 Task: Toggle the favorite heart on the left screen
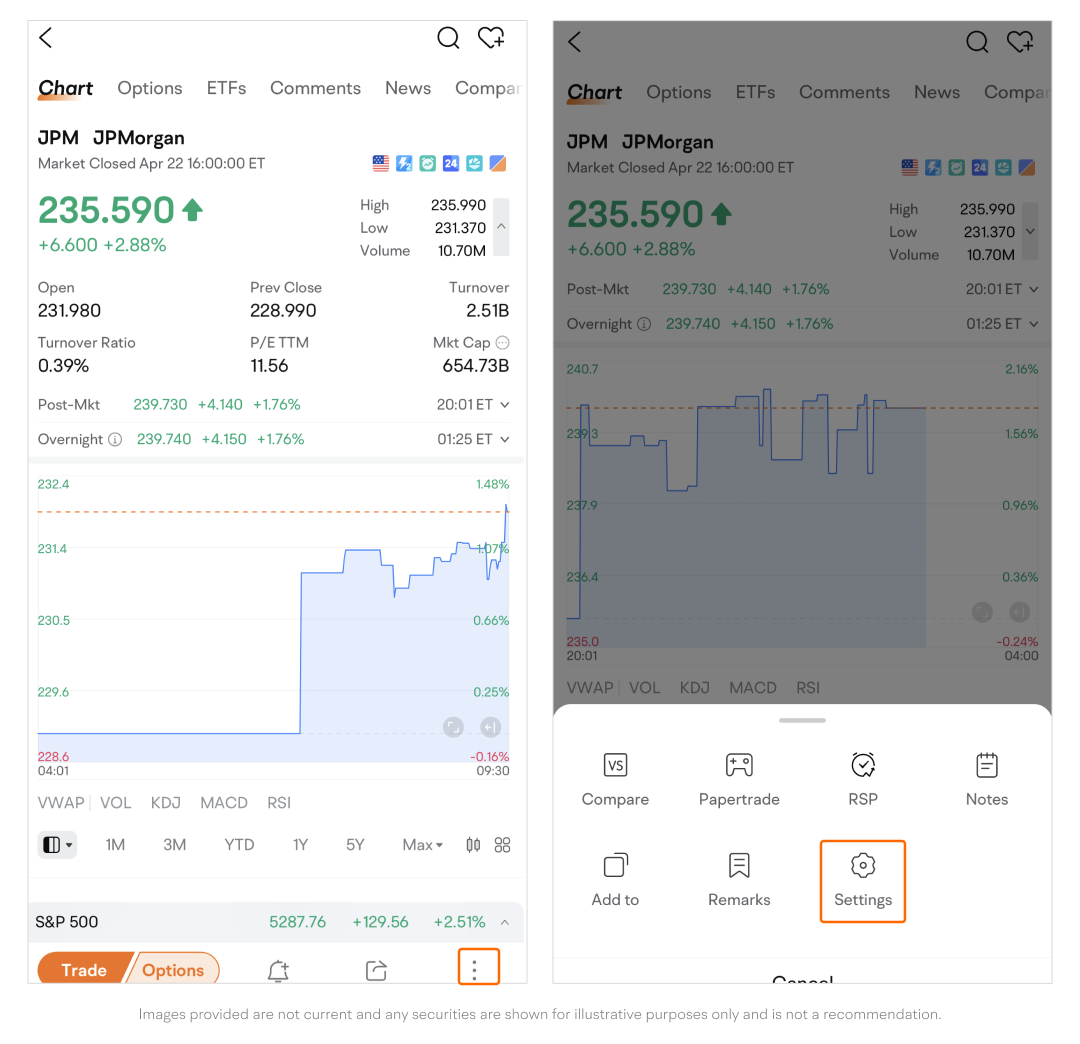491,38
